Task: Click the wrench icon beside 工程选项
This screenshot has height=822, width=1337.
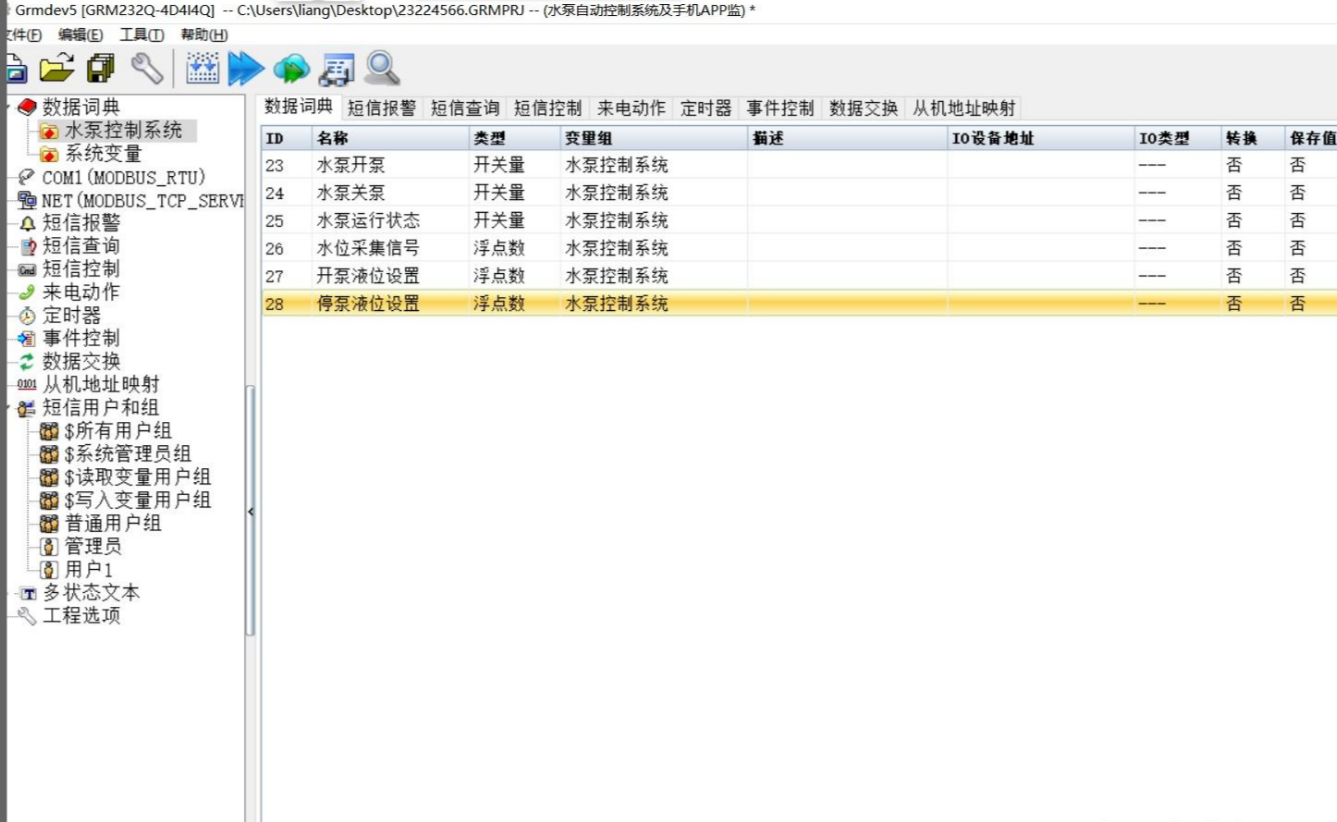Action: point(27,615)
